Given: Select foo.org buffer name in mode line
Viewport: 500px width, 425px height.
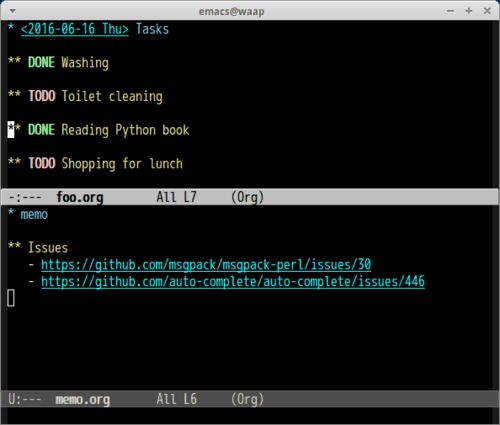Looking at the screenshot, I should click(80, 197).
